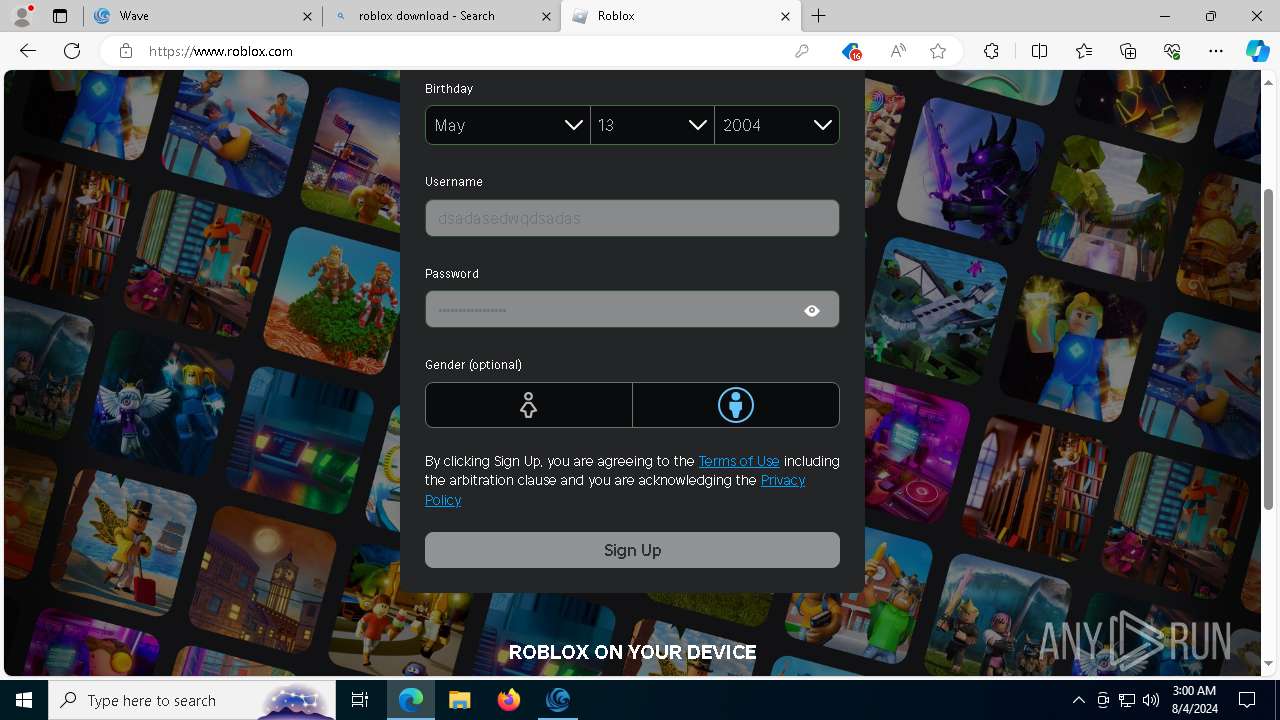Refresh the Roblox page

(72, 51)
